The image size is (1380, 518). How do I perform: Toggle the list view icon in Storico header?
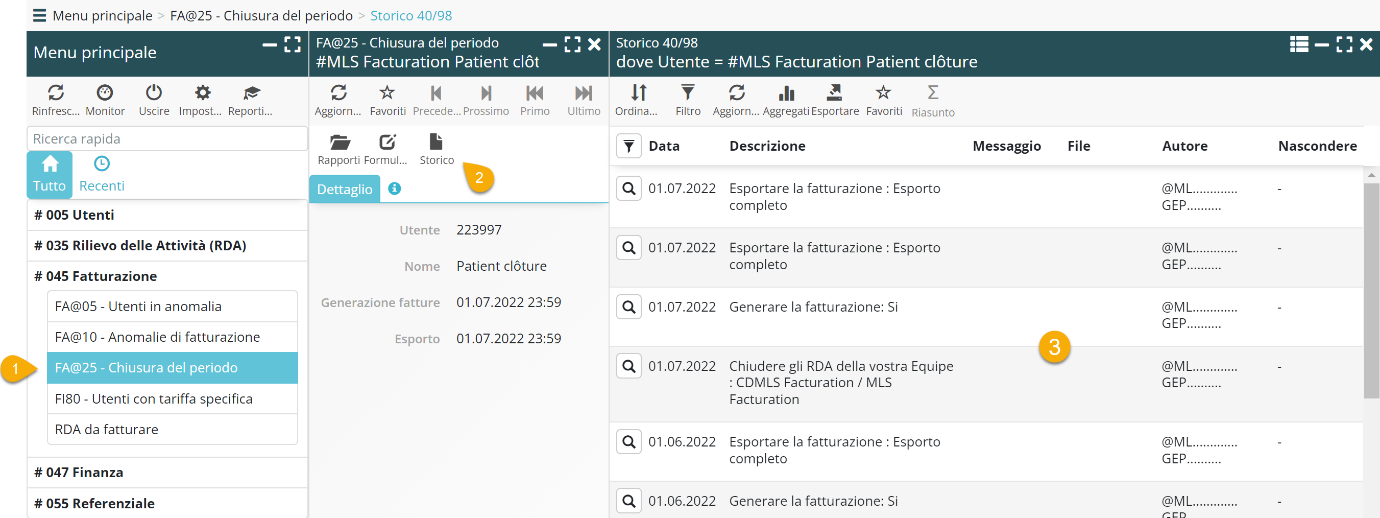pos(1299,44)
